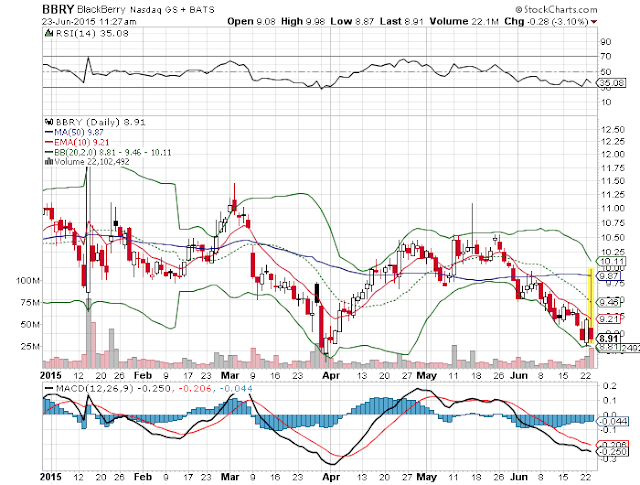Click the RSI(14) 35.08 indicator label
Screen dimensions: 640x485
92,33
